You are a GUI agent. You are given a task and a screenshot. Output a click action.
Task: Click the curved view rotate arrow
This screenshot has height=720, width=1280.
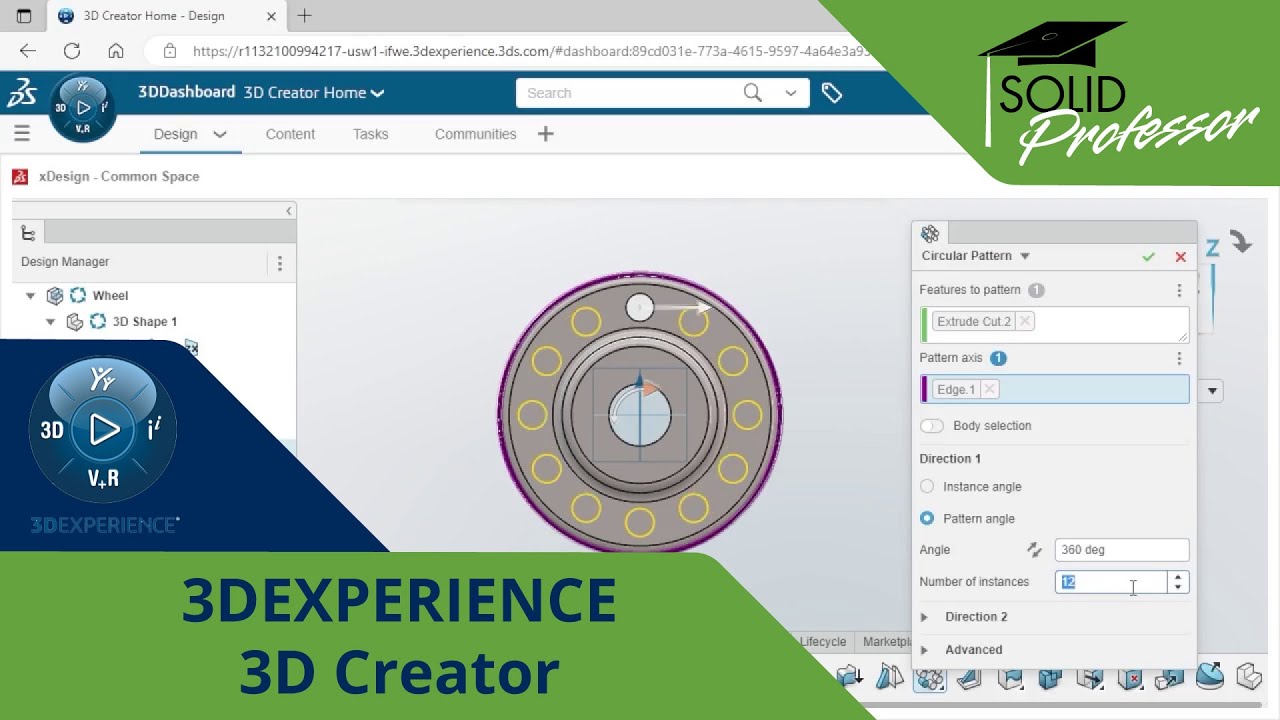[1241, 242]
